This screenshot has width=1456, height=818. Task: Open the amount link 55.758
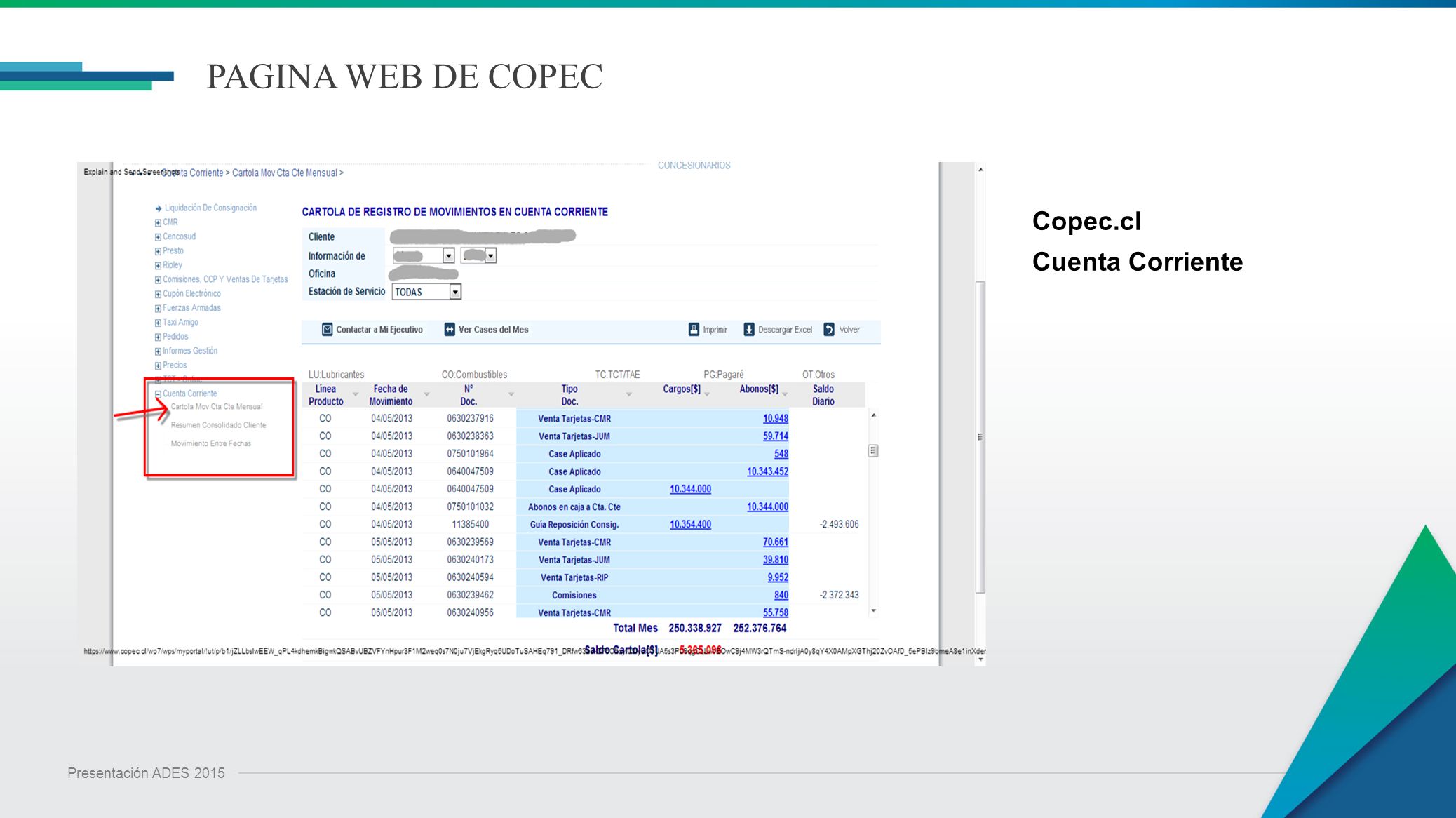(776, 612)
